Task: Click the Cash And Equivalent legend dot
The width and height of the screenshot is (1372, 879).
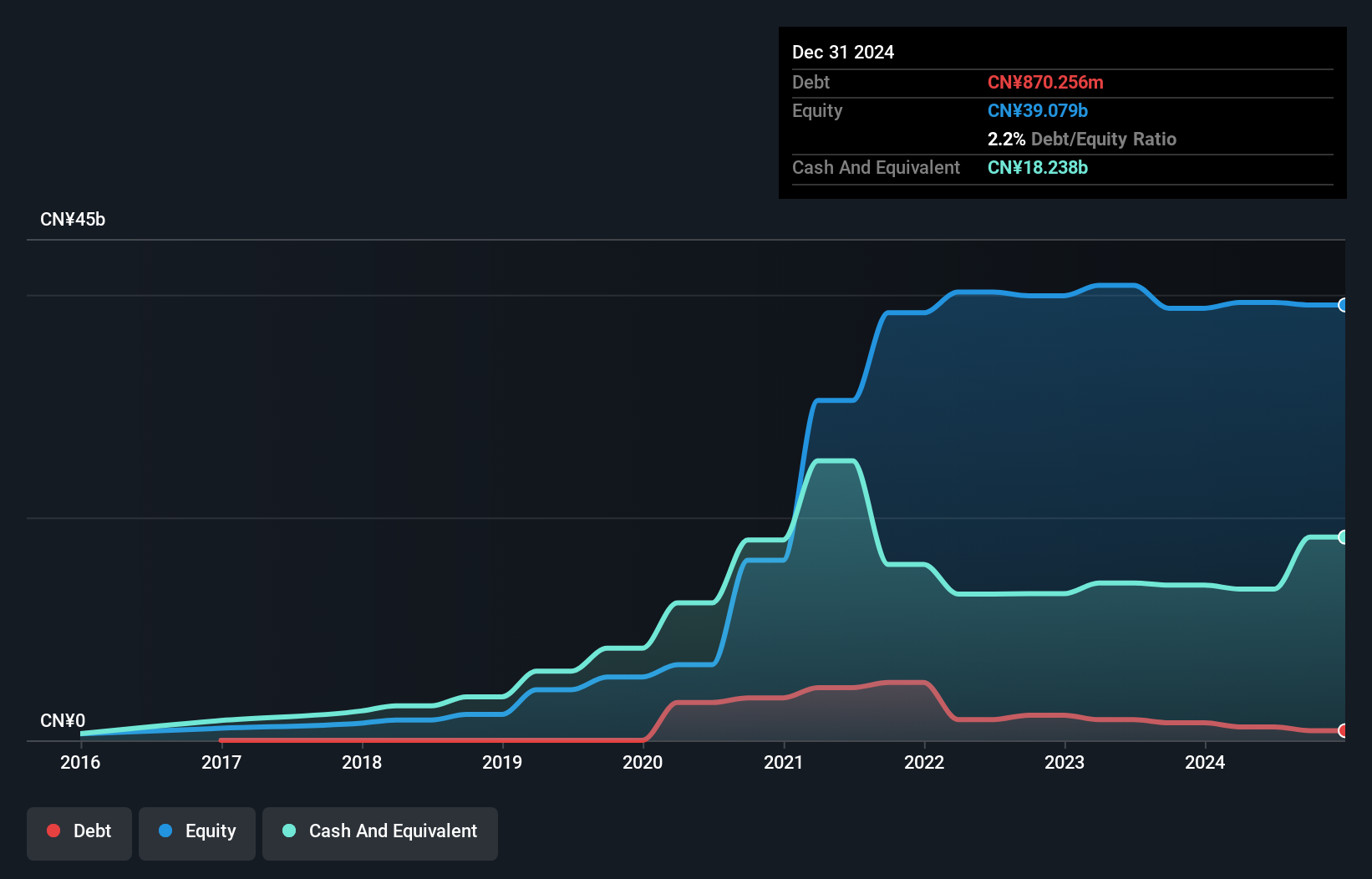Action: pos(288,831)
